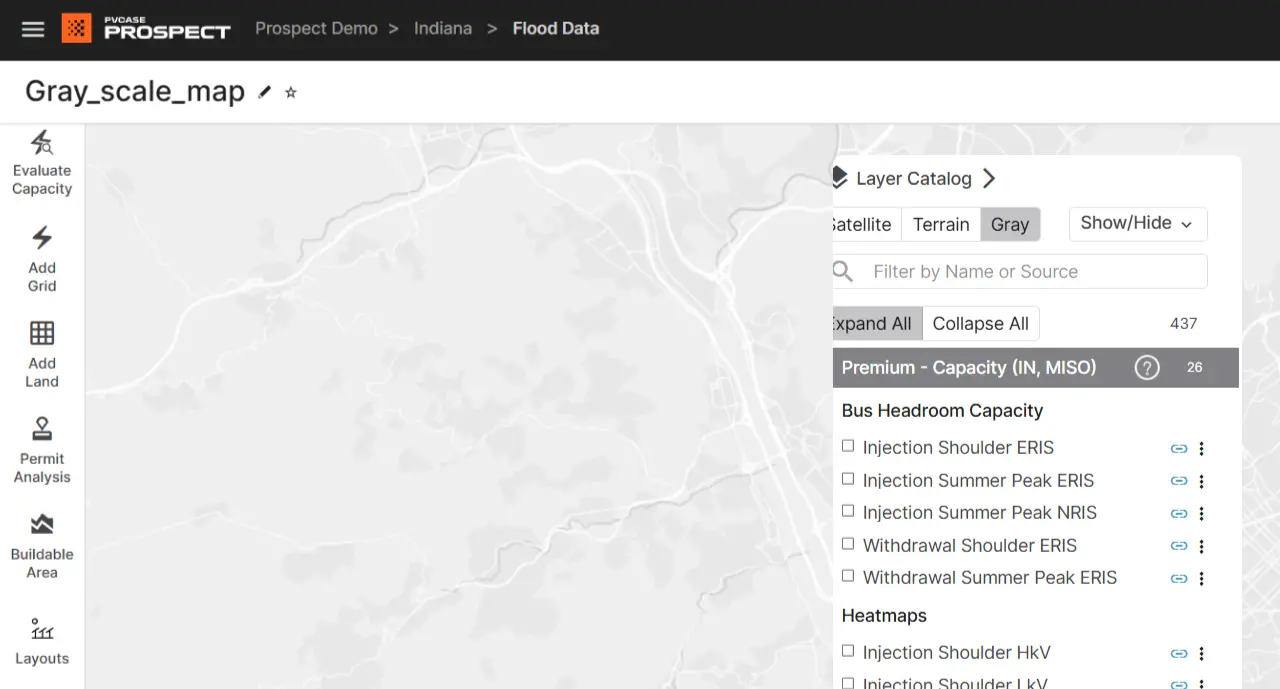Go to Indiana in the breadcrumb

click(443, 28)
